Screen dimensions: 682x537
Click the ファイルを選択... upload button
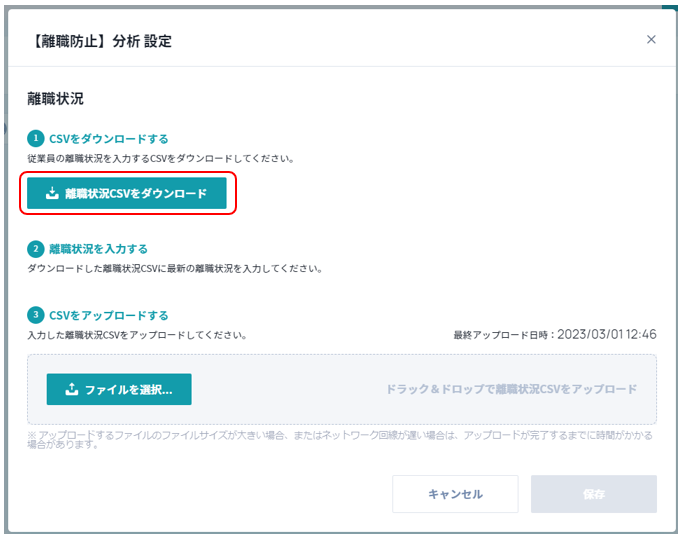tap(119, 389)
